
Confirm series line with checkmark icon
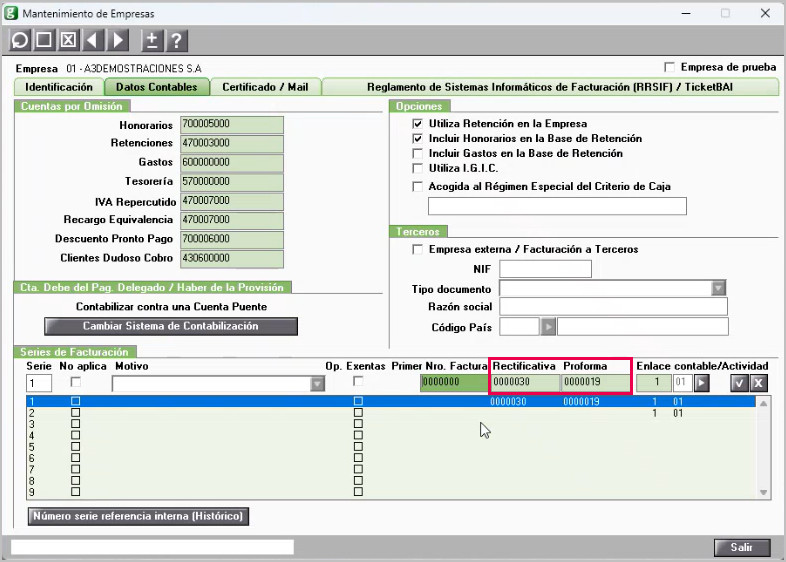tap(739, 384)
